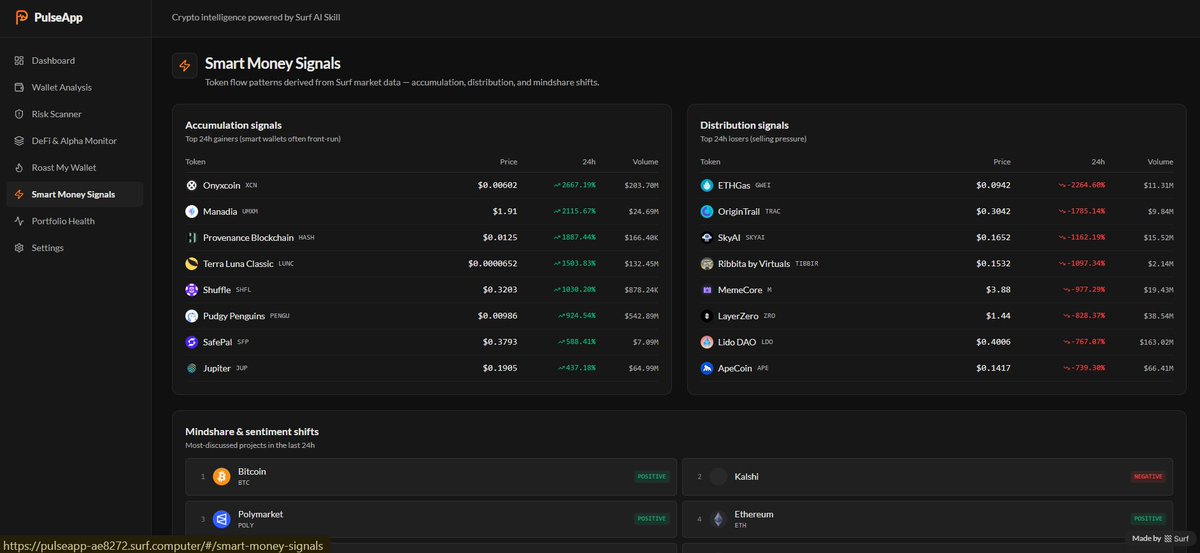Image resolution: width=1200 pixels, height=553 pixels.
Task: Click the OriginTrail token icon
Action: pos(707,211)
